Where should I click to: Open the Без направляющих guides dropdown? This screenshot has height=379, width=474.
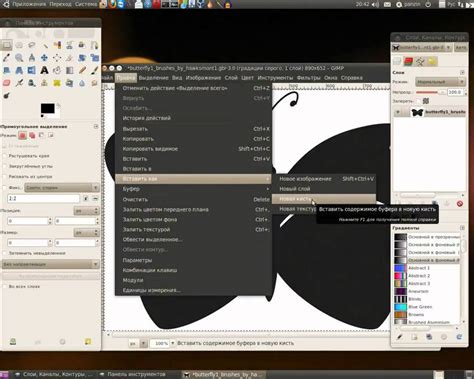(50, 264)
